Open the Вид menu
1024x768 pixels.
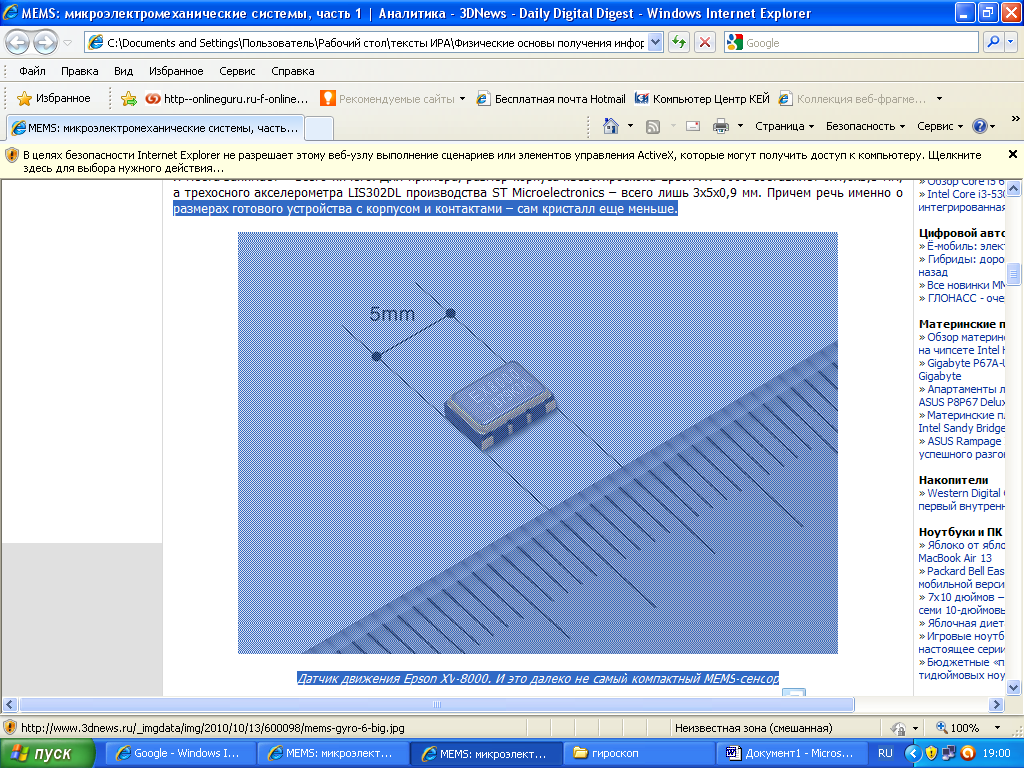pos(123,71)
